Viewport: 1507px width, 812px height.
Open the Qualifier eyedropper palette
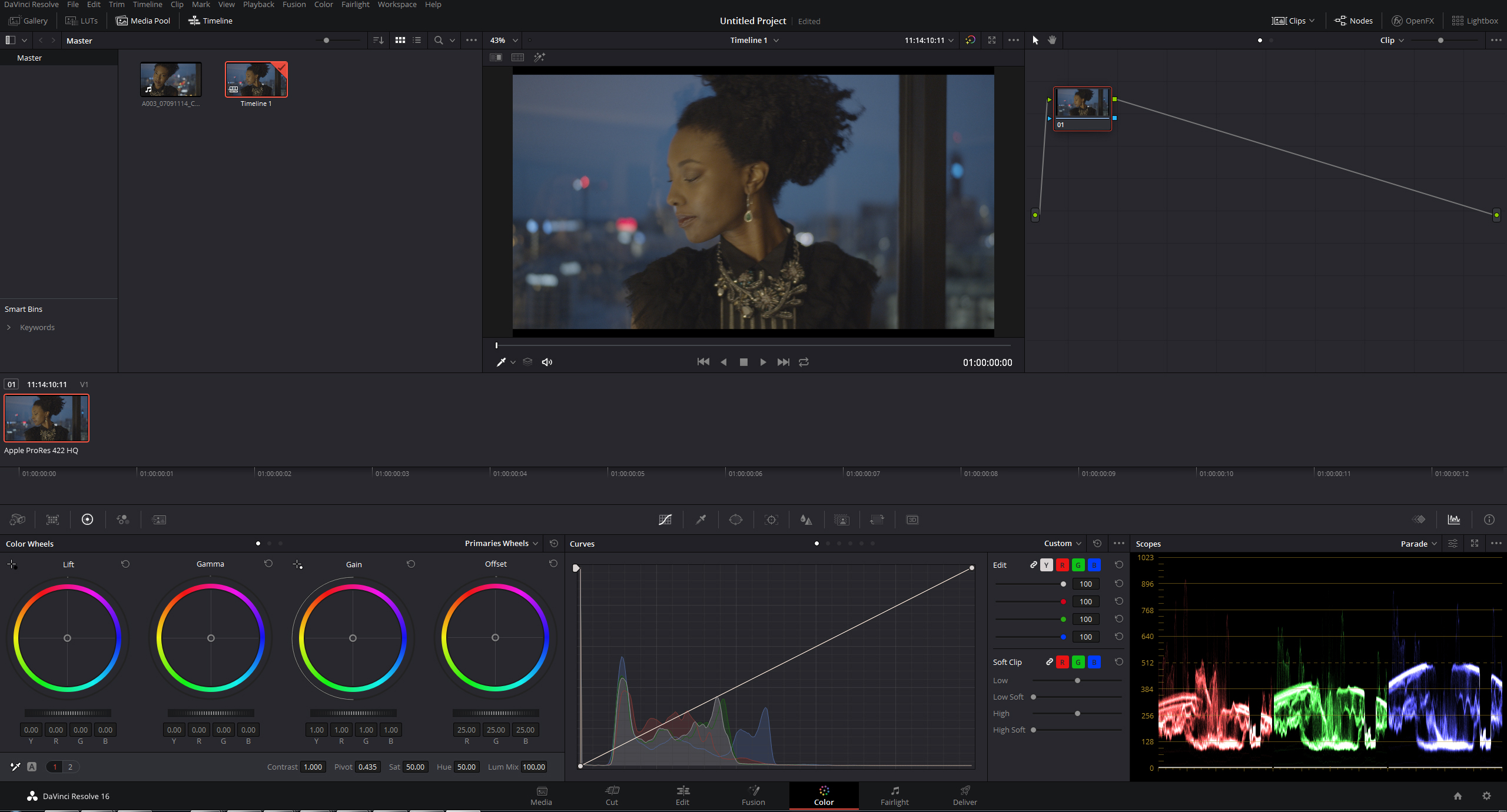(701, 520)
